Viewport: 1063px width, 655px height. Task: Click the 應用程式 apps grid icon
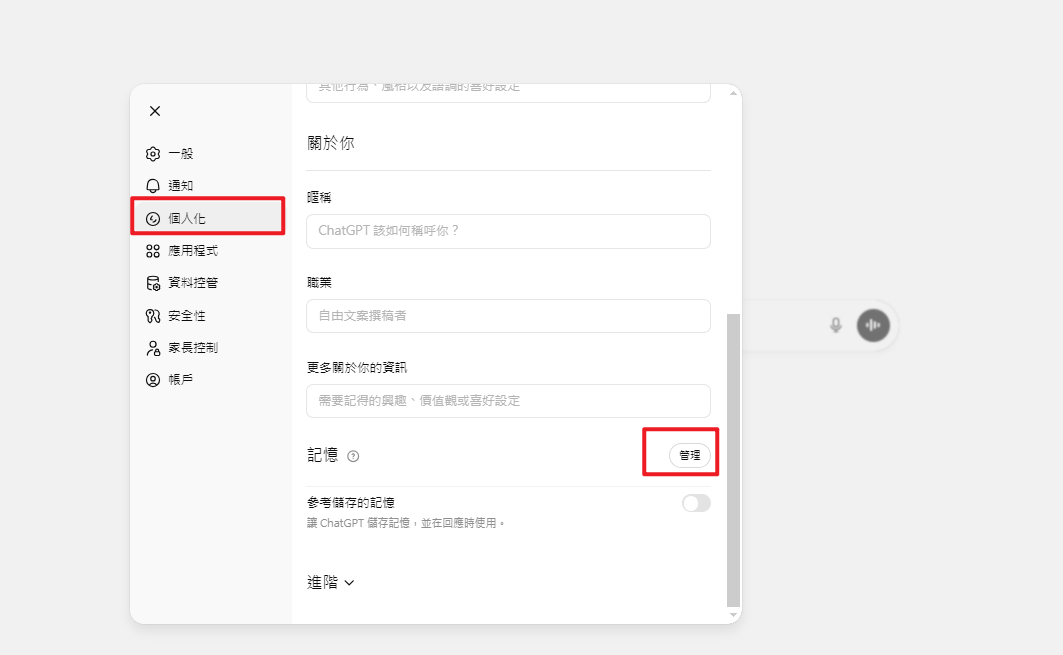[x=153, y=251]
